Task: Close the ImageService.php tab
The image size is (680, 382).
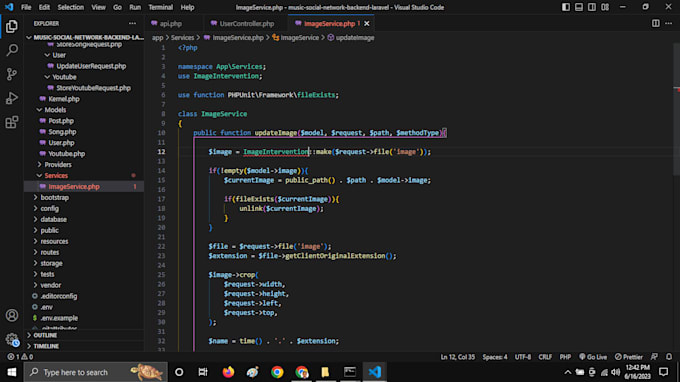Action: tap(367, 23)
